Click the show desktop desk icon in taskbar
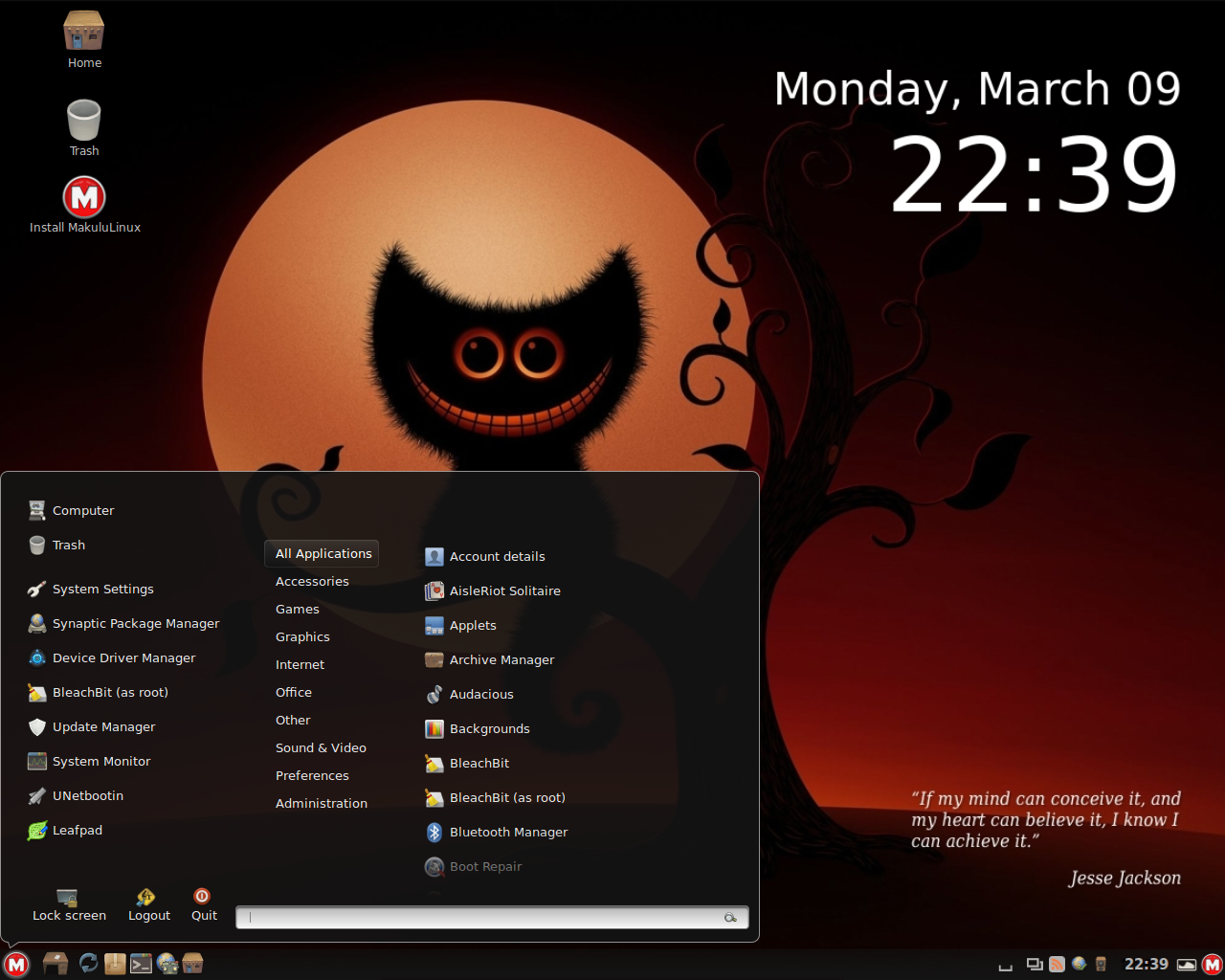 [x=56, y=964]
